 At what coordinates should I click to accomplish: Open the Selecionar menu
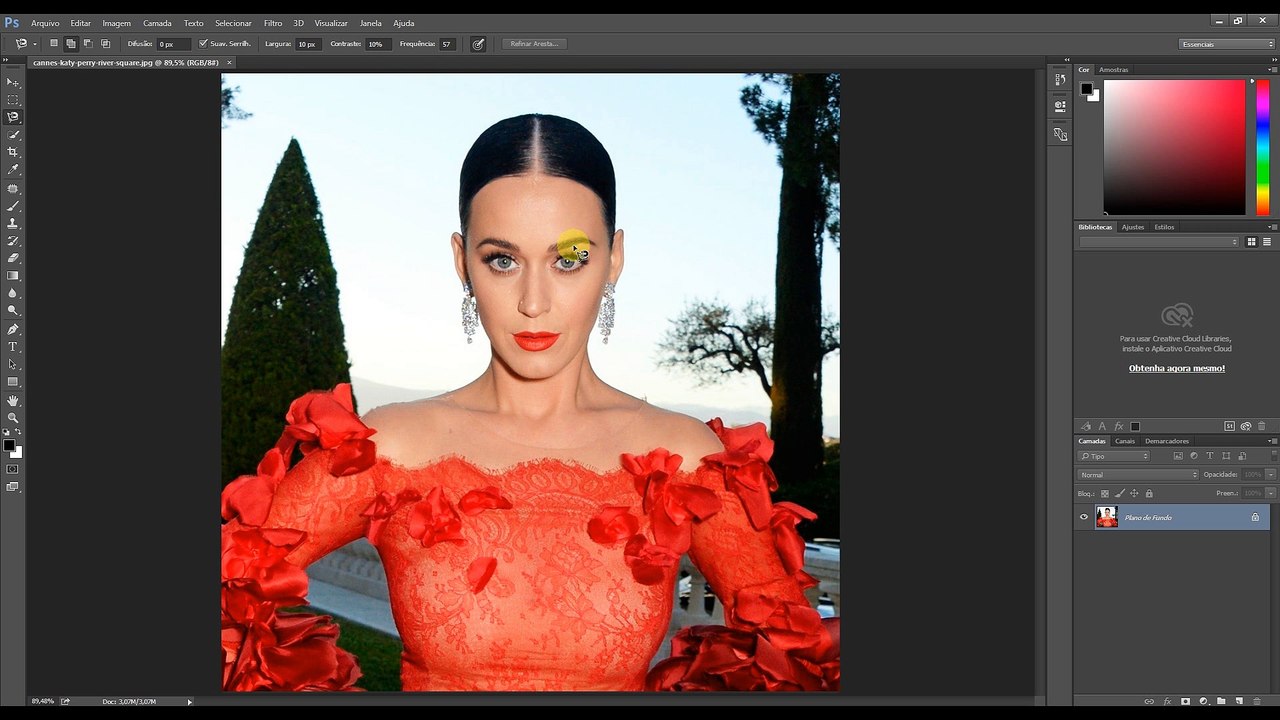233,23
